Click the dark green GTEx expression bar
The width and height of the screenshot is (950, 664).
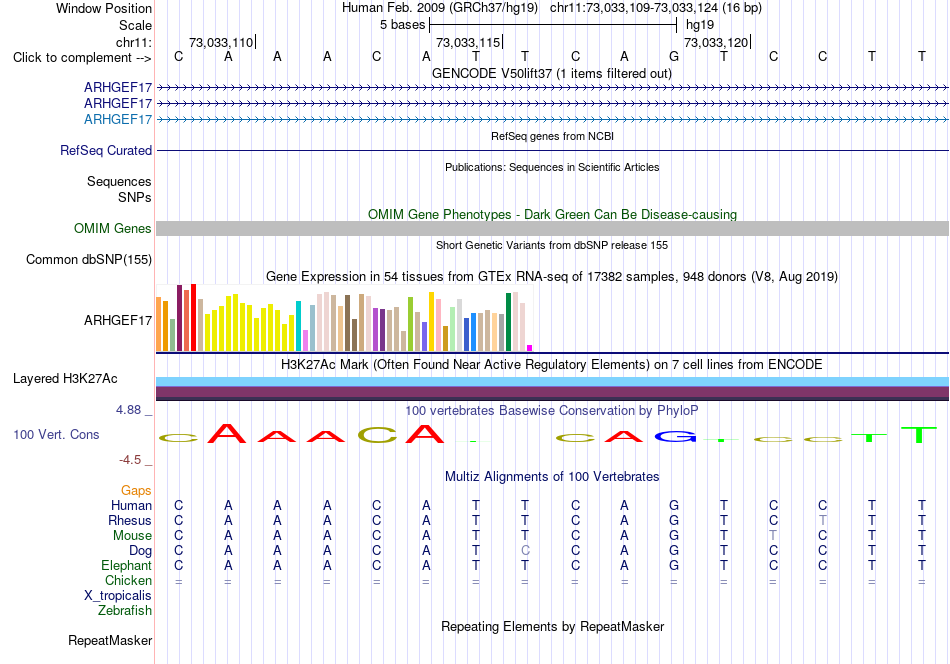coord(508,322)
